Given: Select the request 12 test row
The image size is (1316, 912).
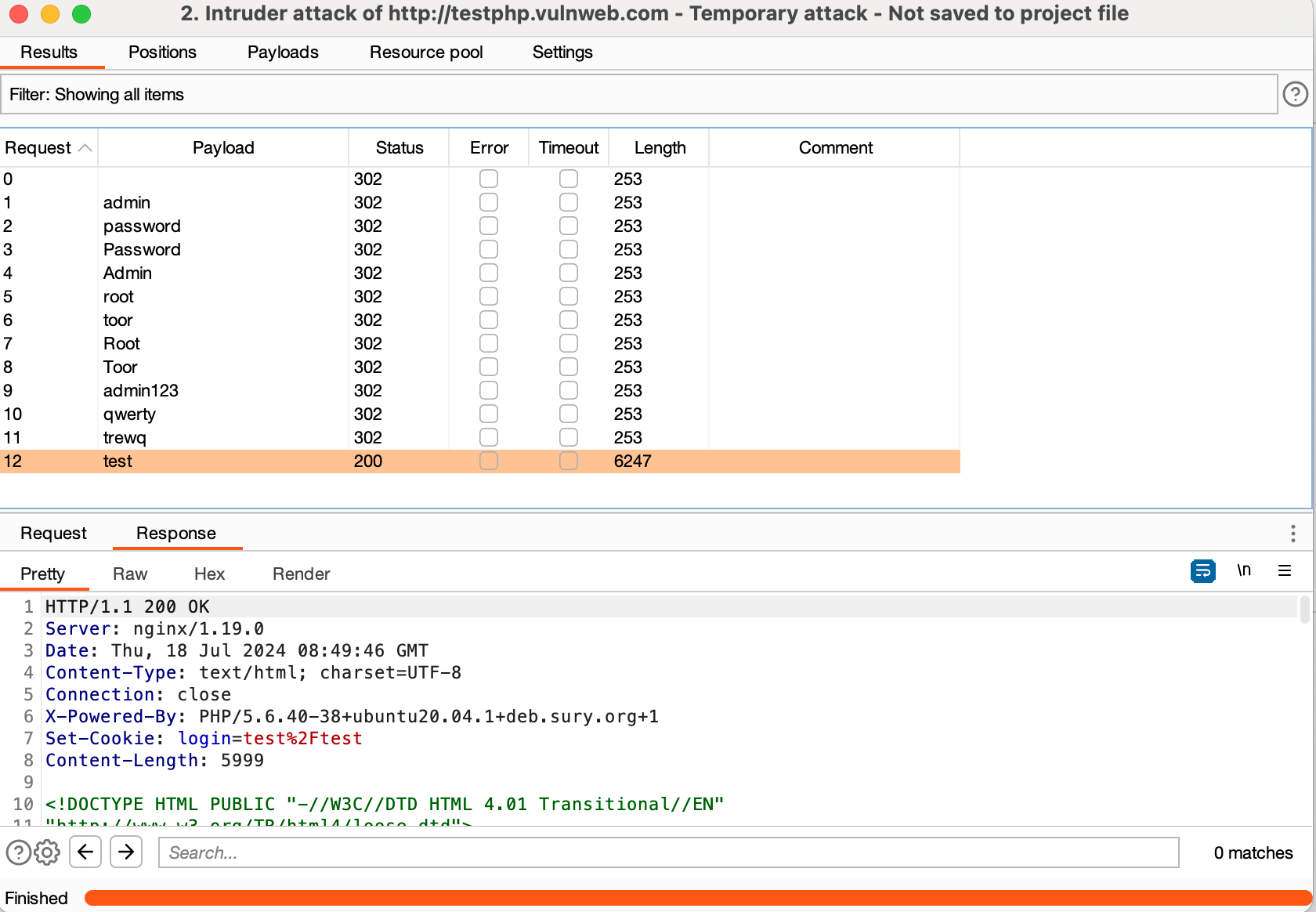Looking at the screenshot, I should coord(480,461).
